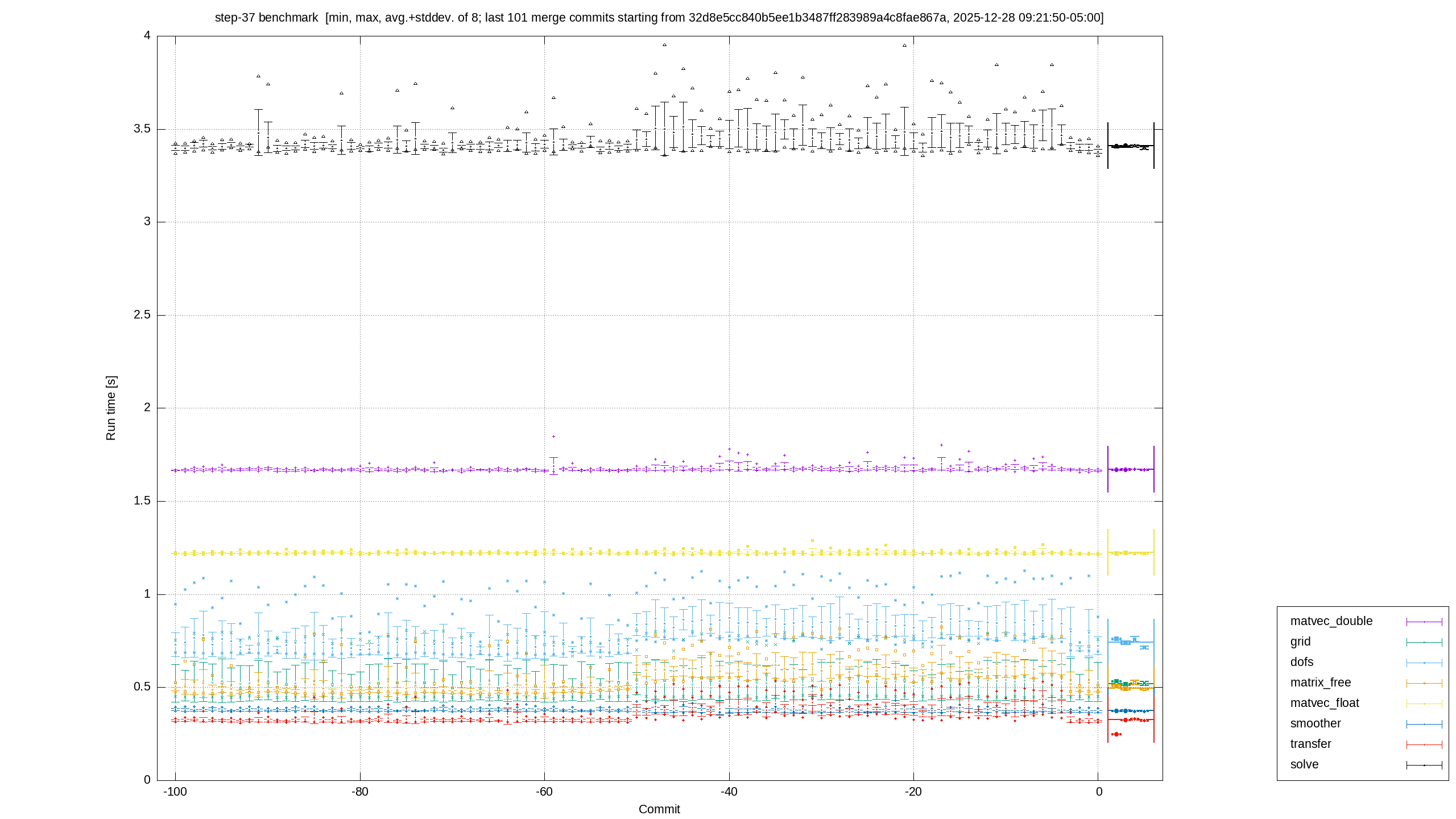Click the matrix_free legend line sample
The image size is (1456, 819).
1424,684
